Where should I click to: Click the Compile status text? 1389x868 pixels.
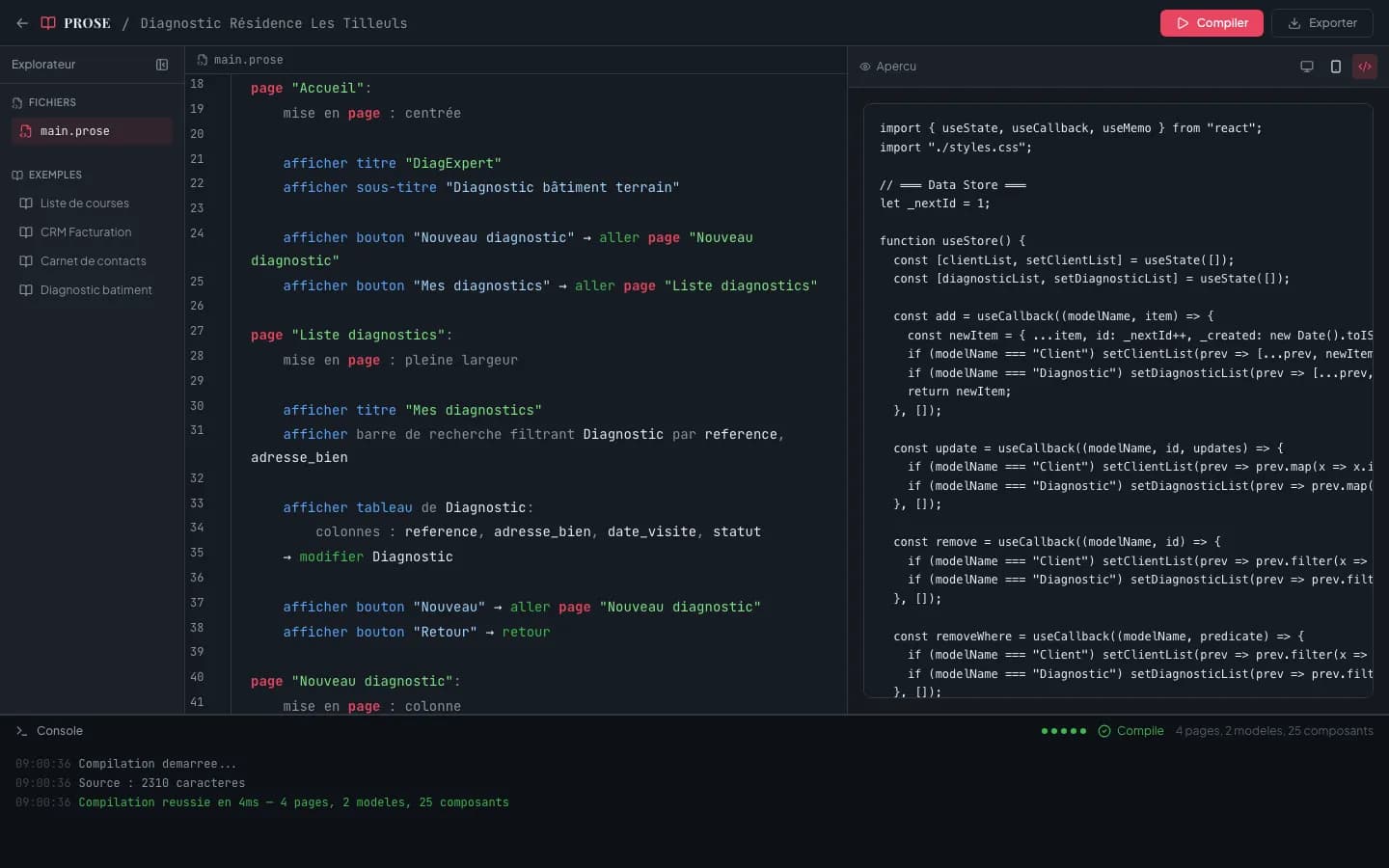click(1140, 731)
